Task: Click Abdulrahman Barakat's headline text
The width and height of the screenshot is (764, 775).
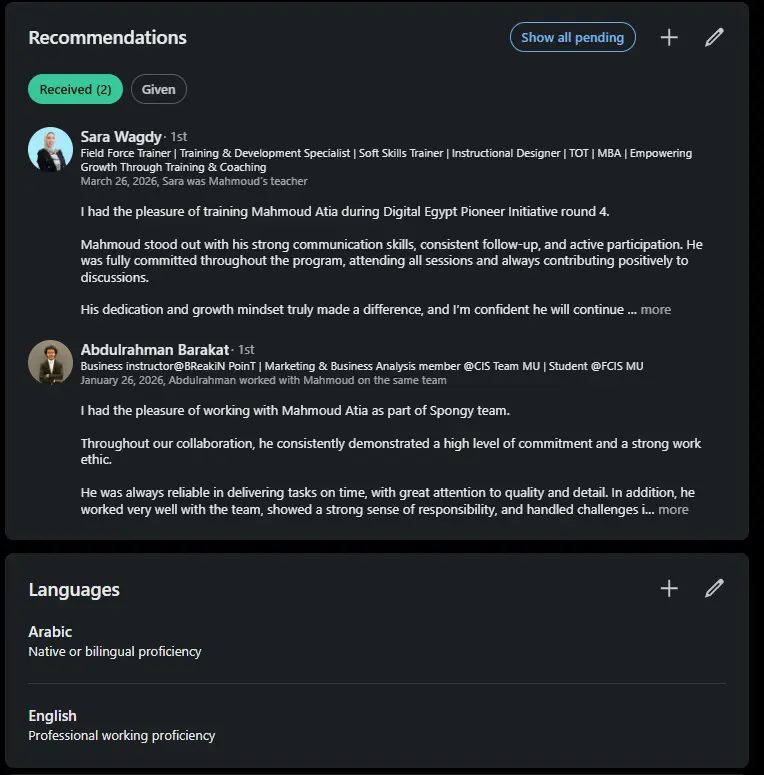Action: pos(361,366)
